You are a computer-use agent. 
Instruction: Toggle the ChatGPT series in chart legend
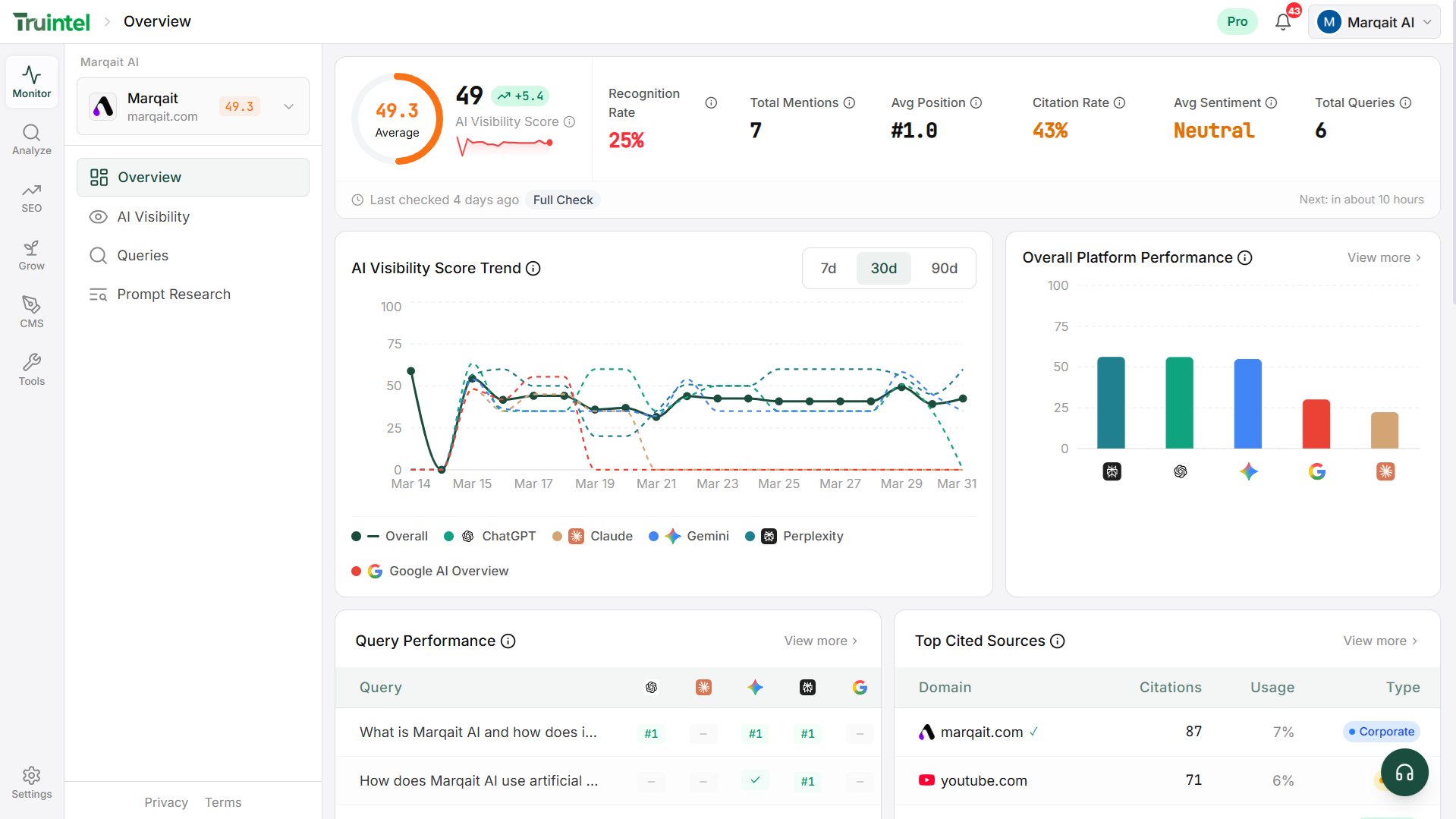tap(490, 537)
